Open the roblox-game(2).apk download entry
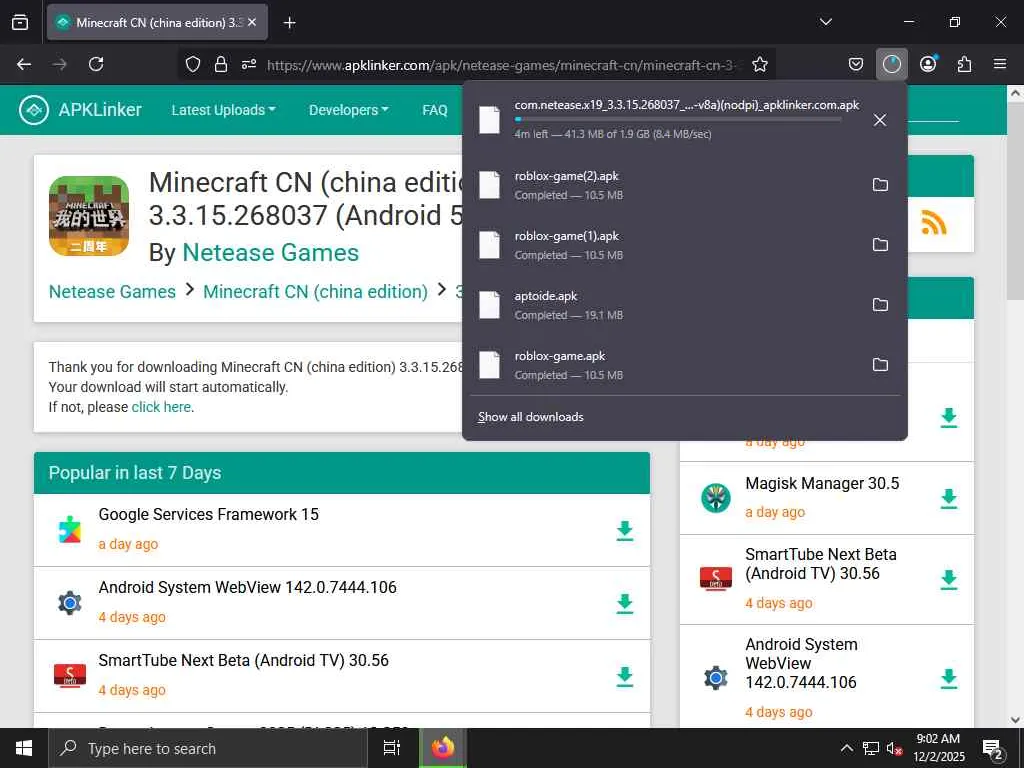Viewport: 1024px width, 768px height. [x=663, y=185]
